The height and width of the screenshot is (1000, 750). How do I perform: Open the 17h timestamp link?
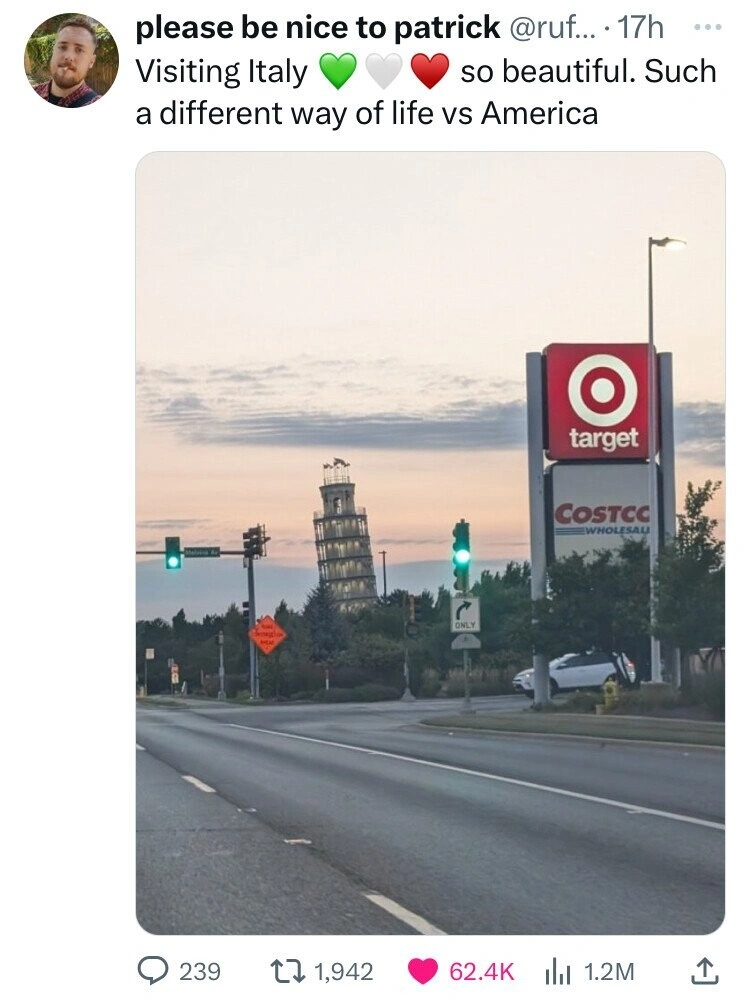(x=641, y=28)
